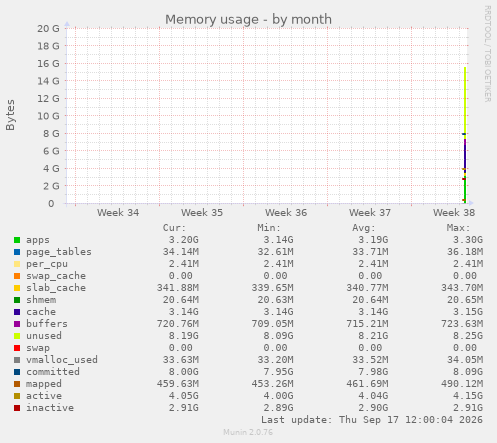This screenshot has height=443, width=497.
Task: Click the slab_cache min value 339.65M
Action: pos(272,288)
